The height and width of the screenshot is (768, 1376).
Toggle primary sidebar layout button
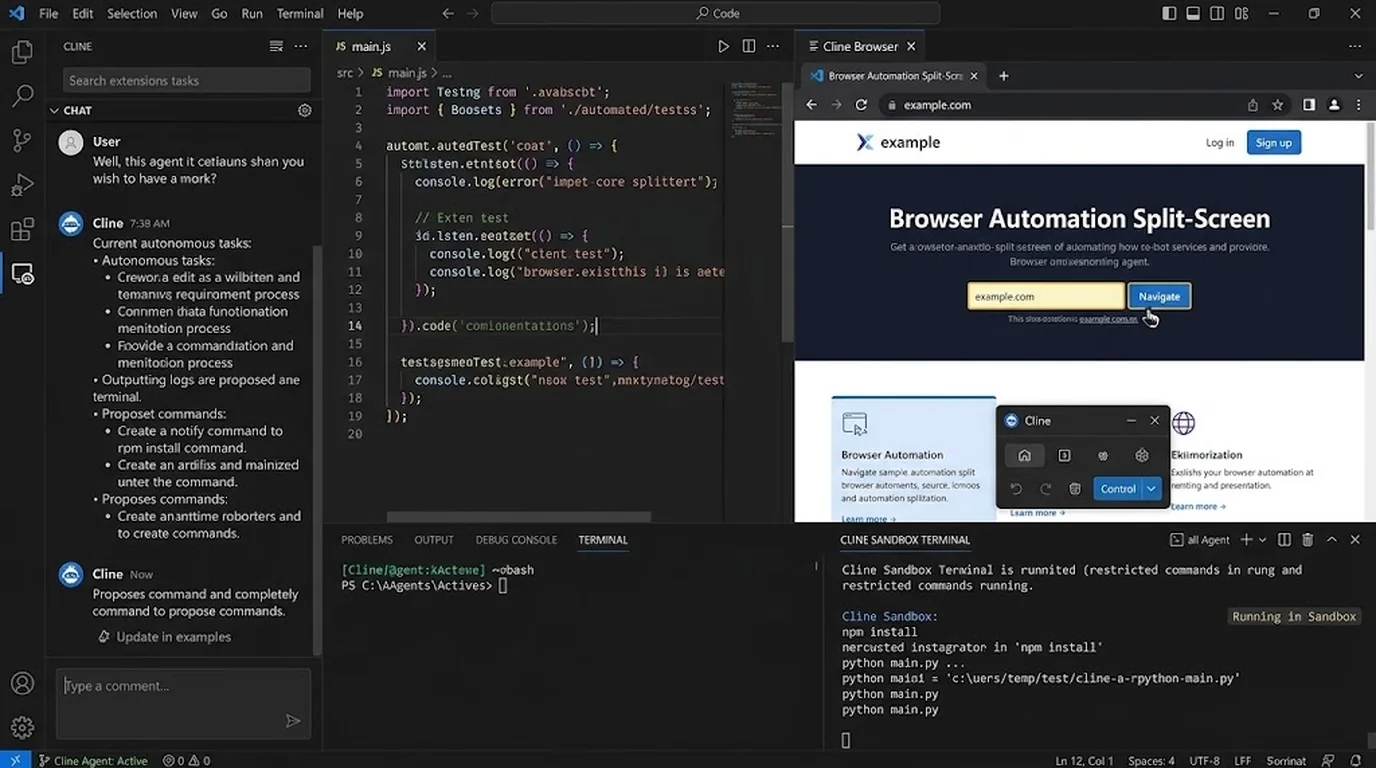tap(1169, 14)
